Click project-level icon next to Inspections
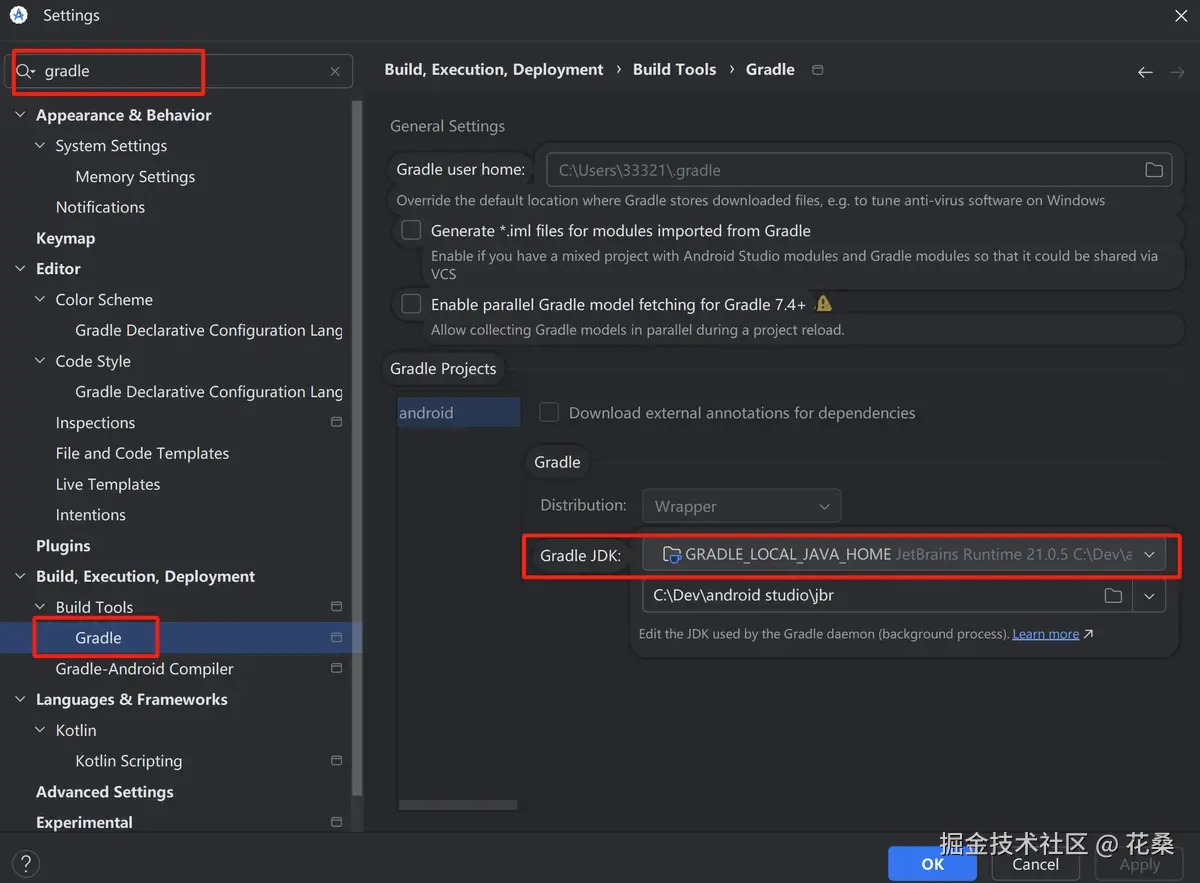The image size is (1200, 883). pyautogui.click(x=336, y=422)
